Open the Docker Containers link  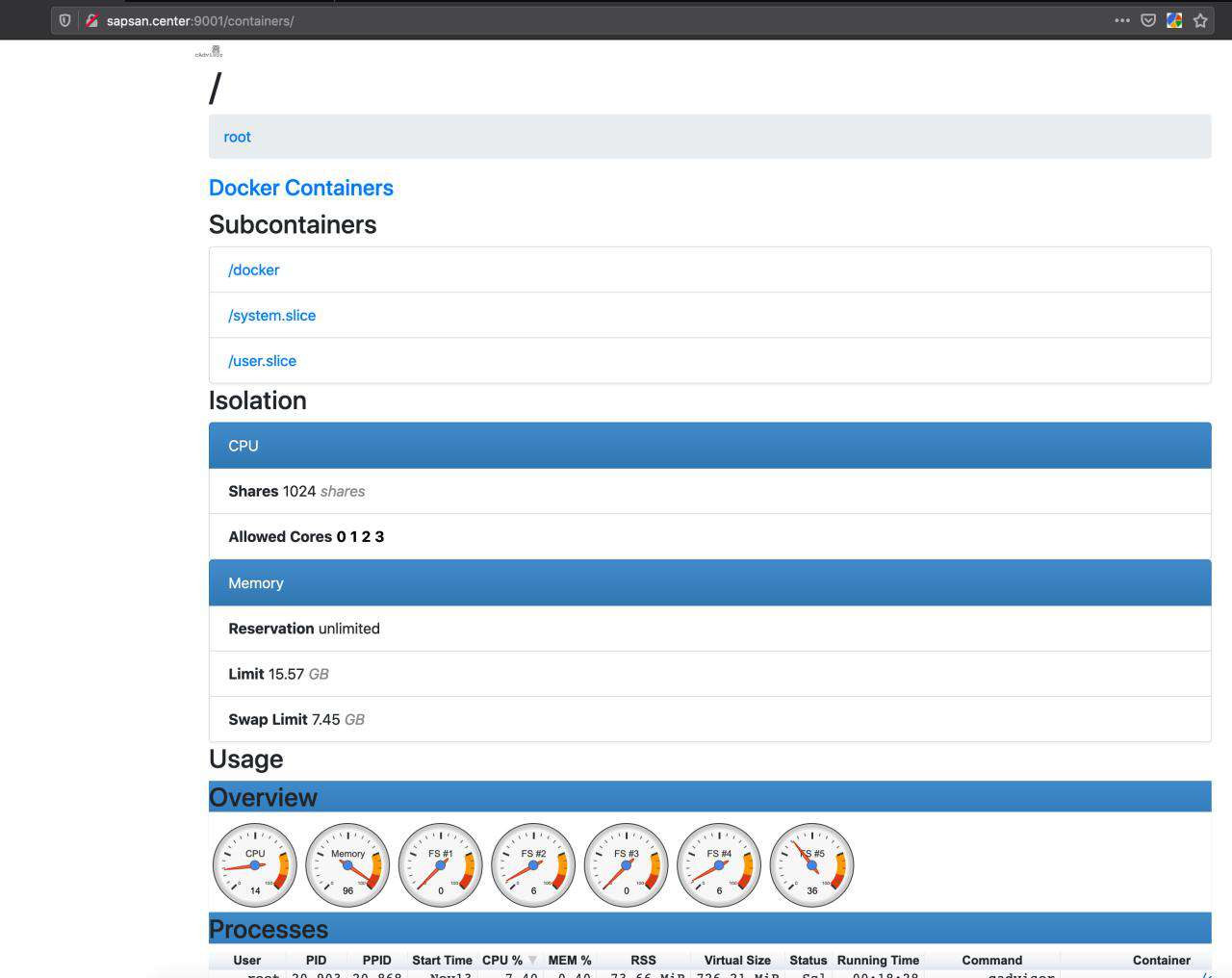(x=301, y=188)
